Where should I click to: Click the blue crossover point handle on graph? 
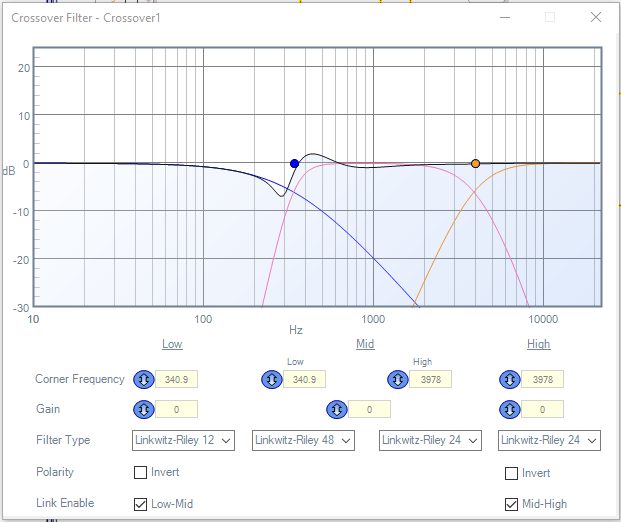tap(294, 163)
